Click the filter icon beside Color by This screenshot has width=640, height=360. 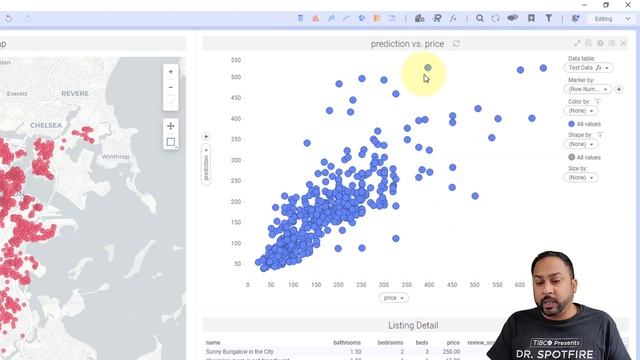(x=598, y=101)
